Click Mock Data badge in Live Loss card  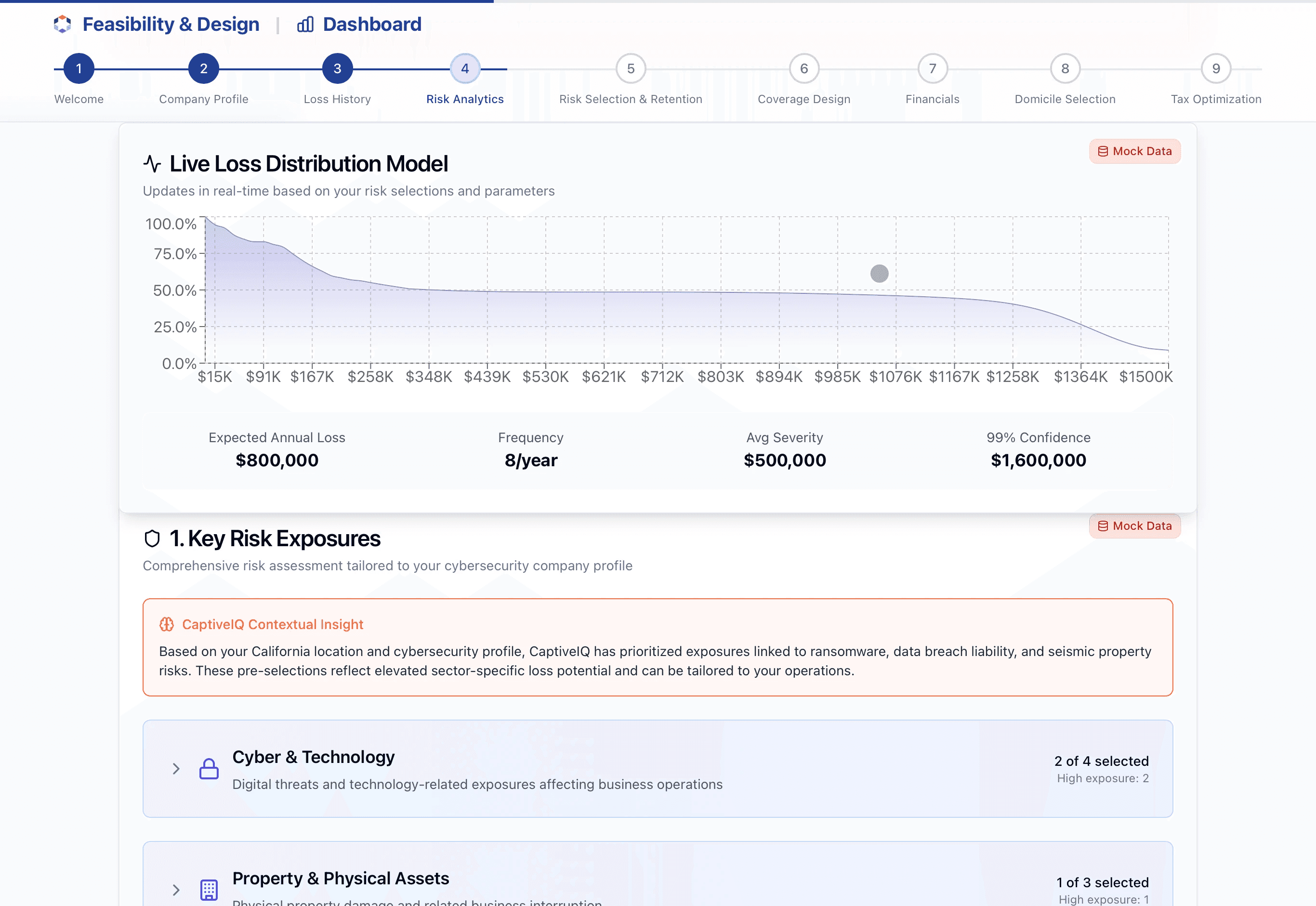coord(1134,152)
